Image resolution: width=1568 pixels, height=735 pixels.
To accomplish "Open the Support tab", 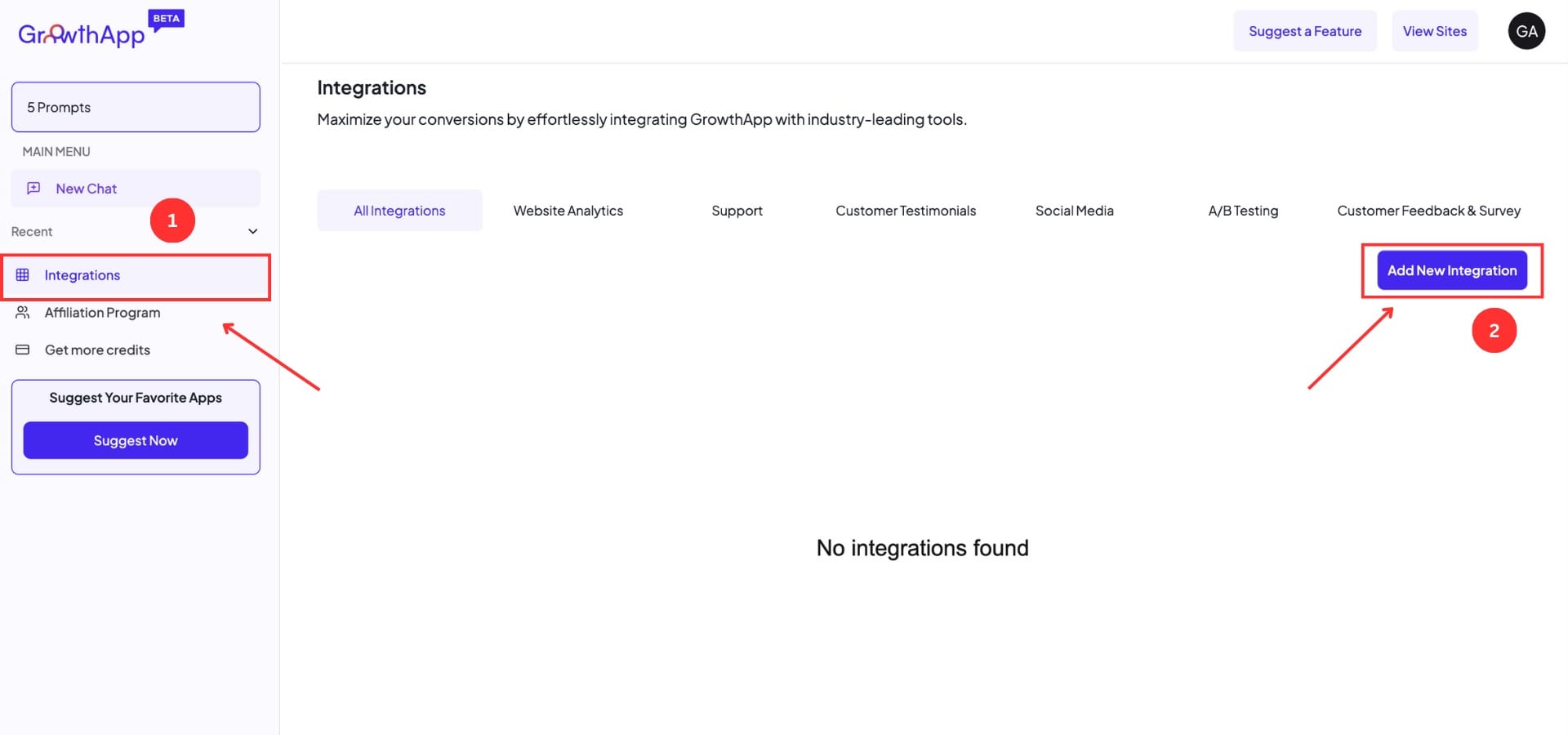I will (737, 211).
